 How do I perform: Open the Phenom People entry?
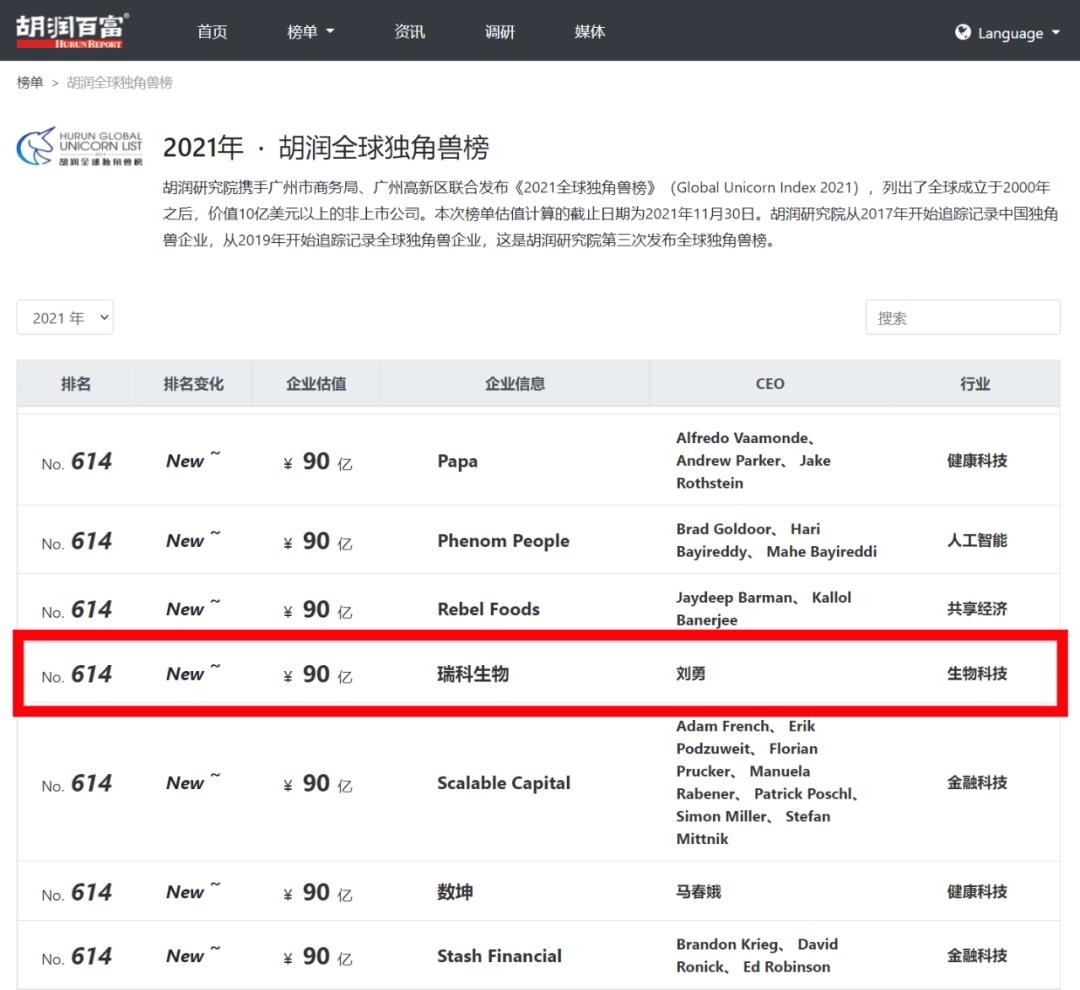click(x=503, y=541)
